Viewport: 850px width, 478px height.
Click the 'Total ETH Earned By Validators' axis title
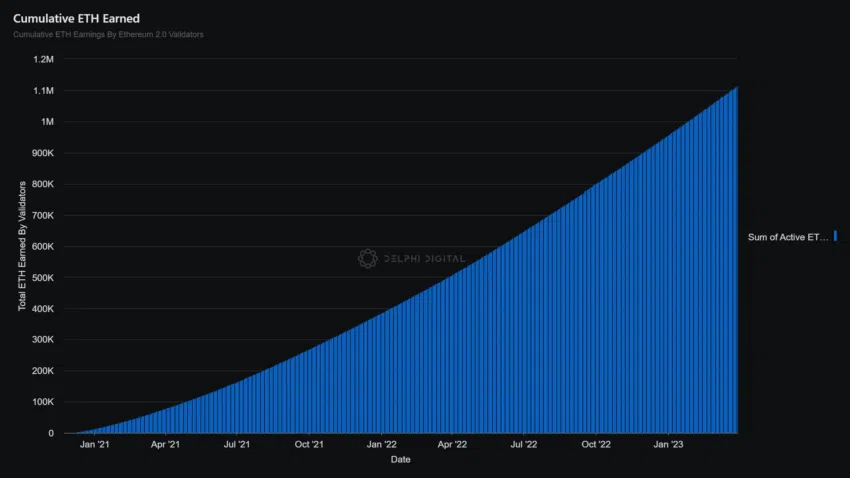(x=22, y=247)
